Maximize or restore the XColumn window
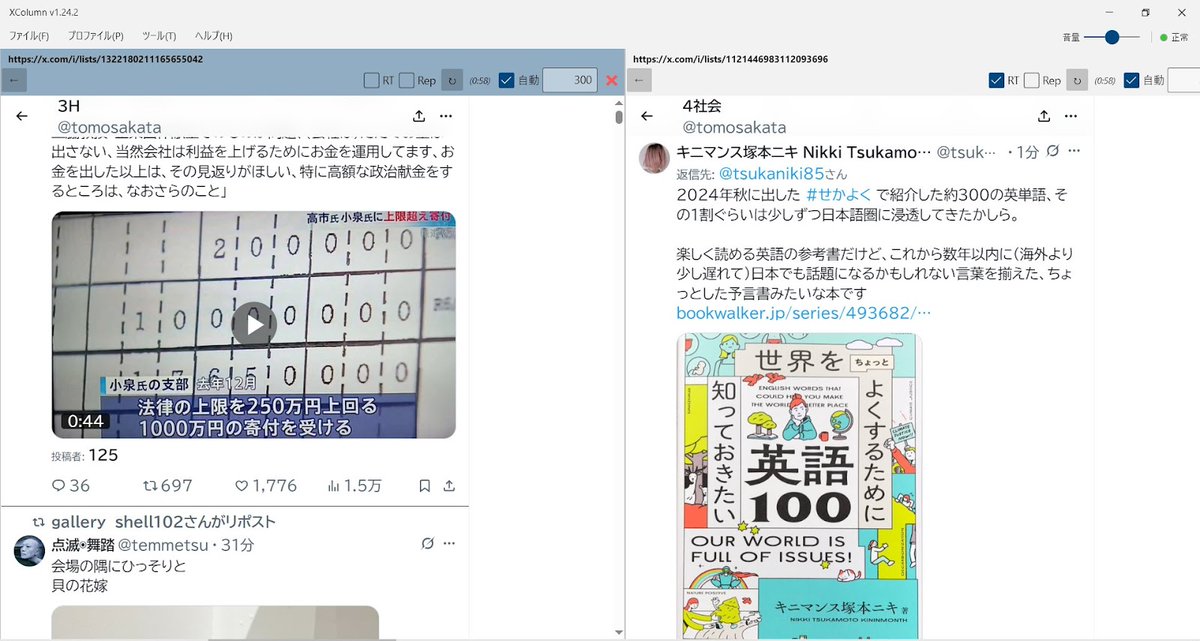This screenshot has width=1200, height=641. tap(1146, 12)
